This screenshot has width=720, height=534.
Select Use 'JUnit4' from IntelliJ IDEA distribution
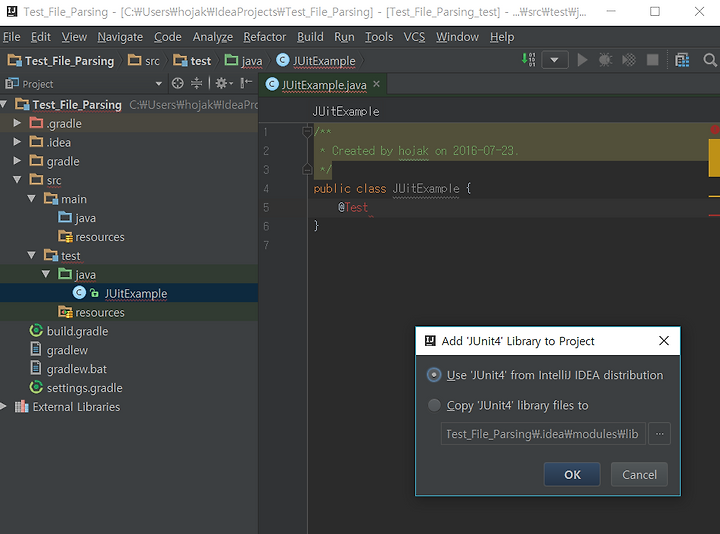[546, 375]
